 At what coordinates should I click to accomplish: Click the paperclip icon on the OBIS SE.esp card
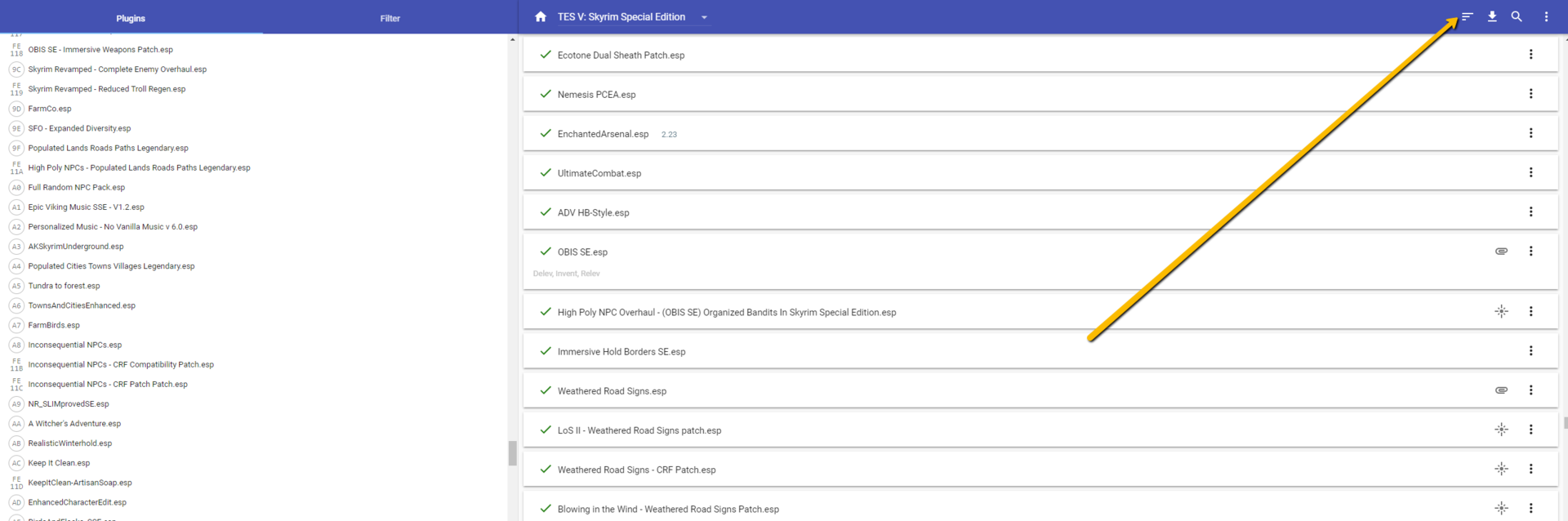click(x=1501, y=252)
